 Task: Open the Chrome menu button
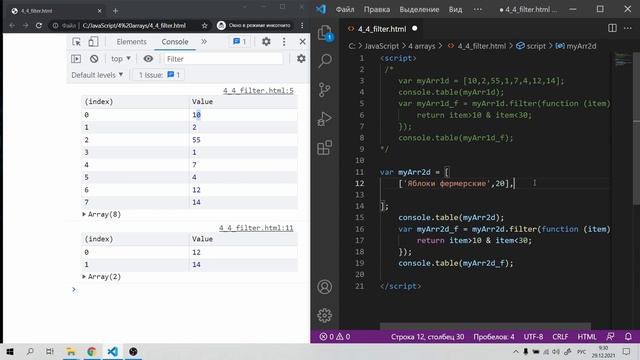(302, 25)
